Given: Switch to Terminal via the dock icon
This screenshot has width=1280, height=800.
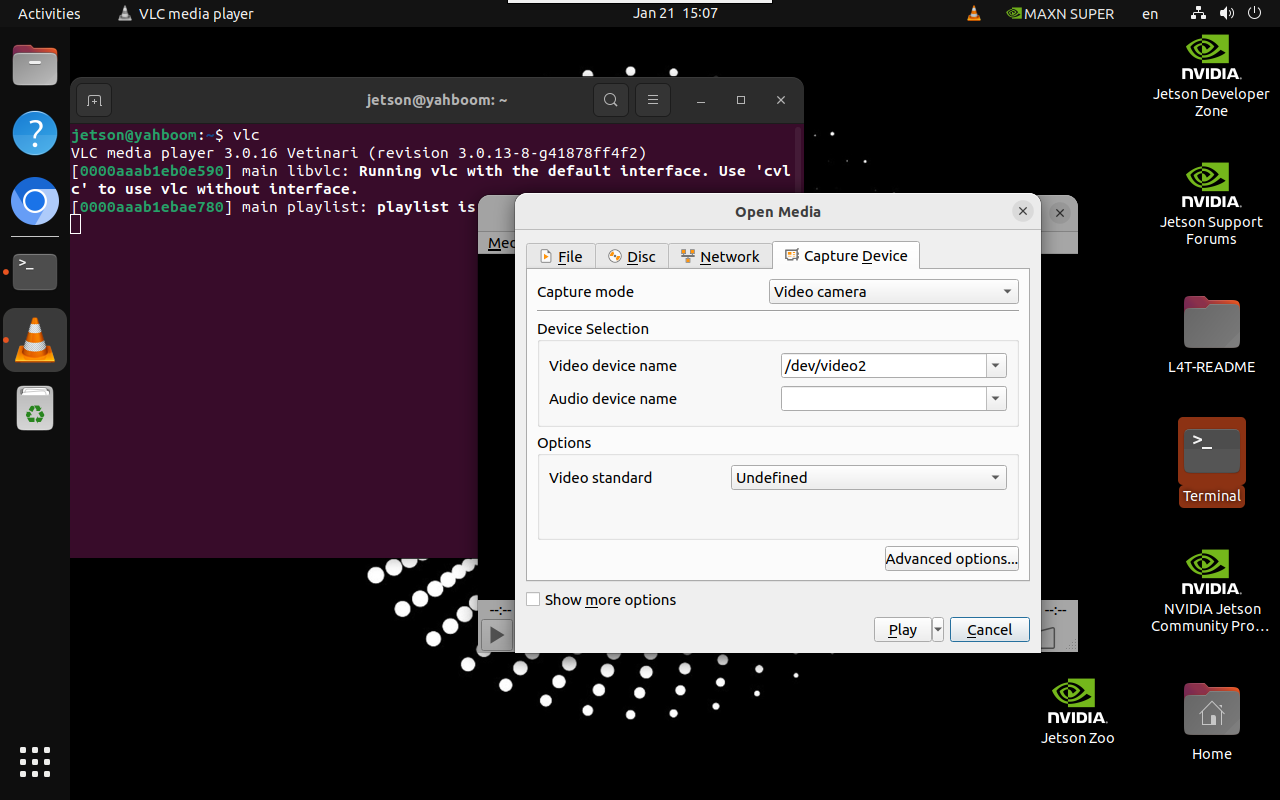Looking at the screenshot, I should [x=35, y=271].
